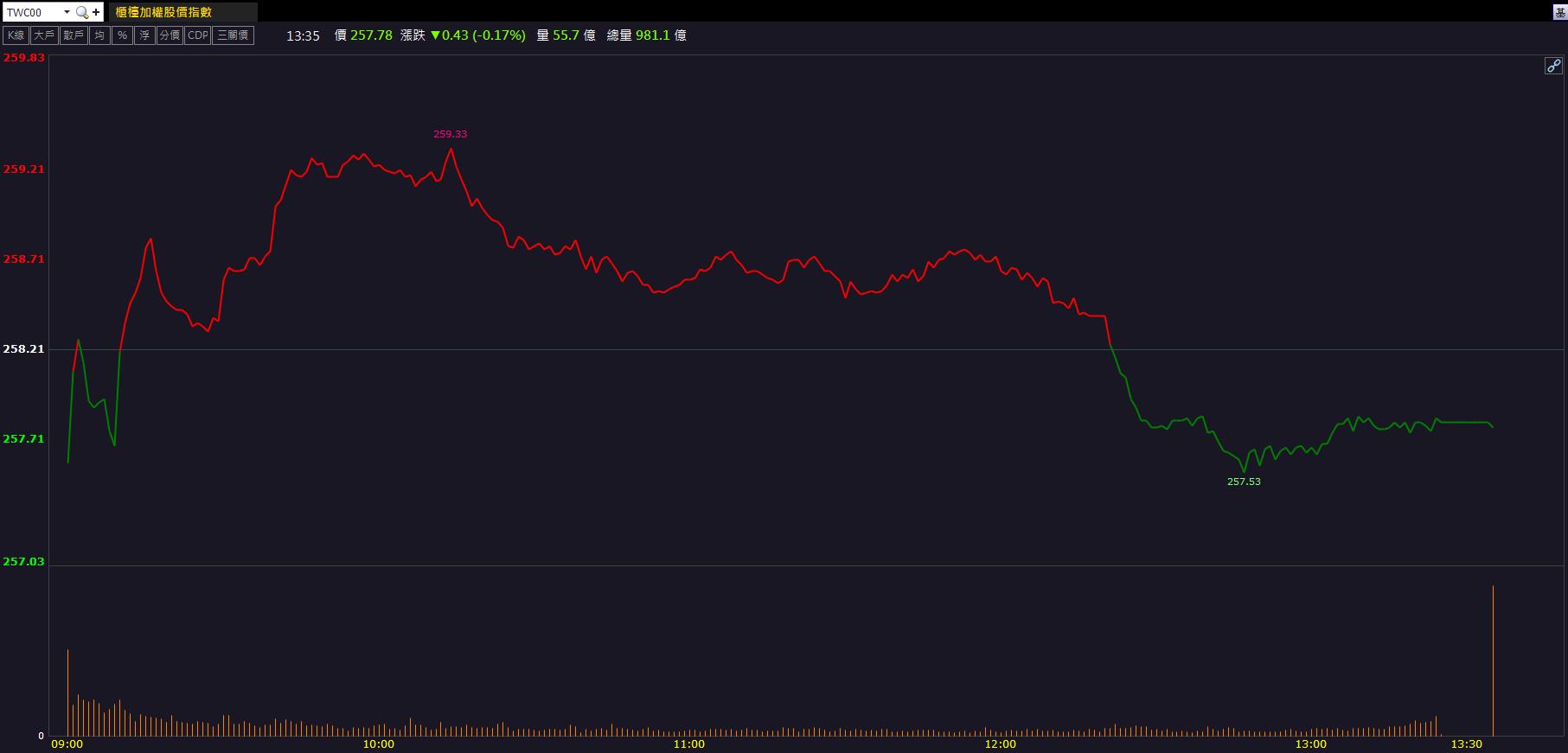1568x753 pixels.
Task: Click the 258.21 reference price axis label
Action: point(24,349)
